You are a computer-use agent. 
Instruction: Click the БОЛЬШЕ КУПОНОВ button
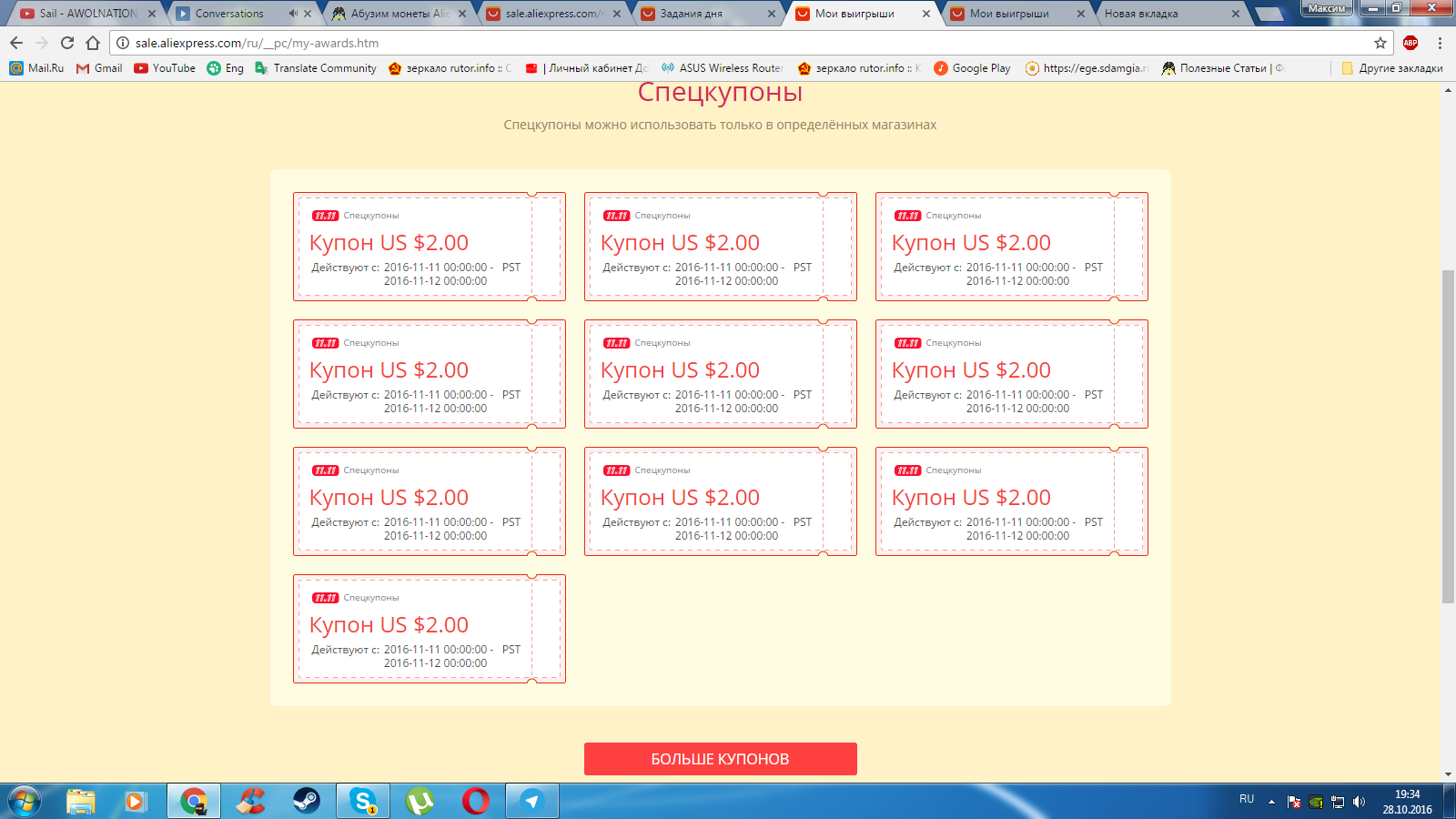(x=721, y=759)
